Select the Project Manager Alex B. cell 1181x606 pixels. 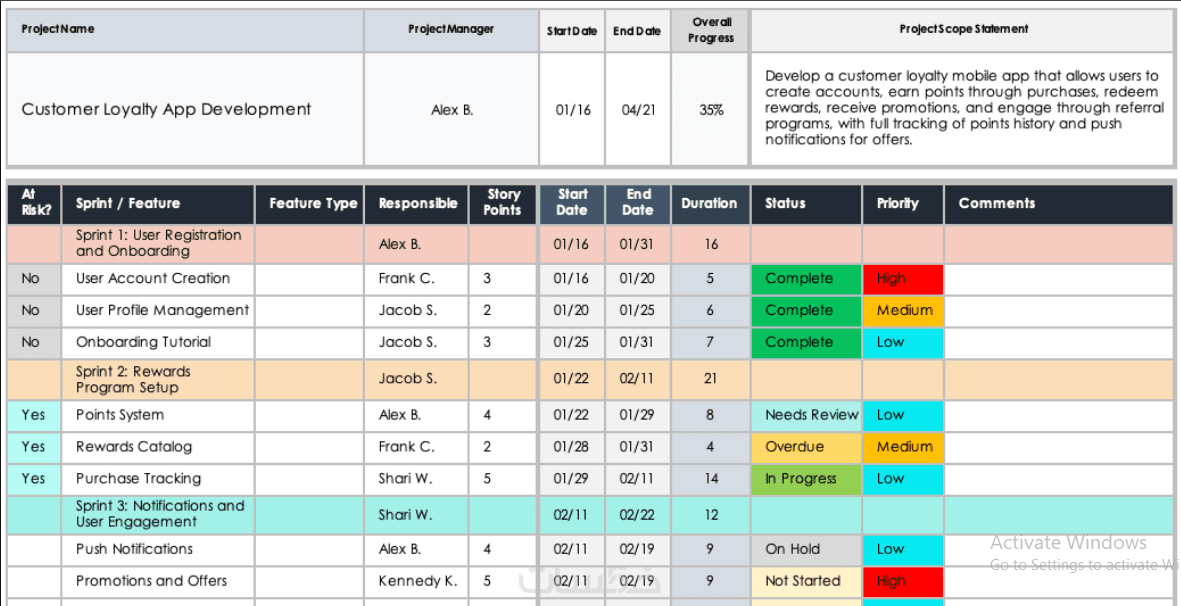[x=452, y=110]
